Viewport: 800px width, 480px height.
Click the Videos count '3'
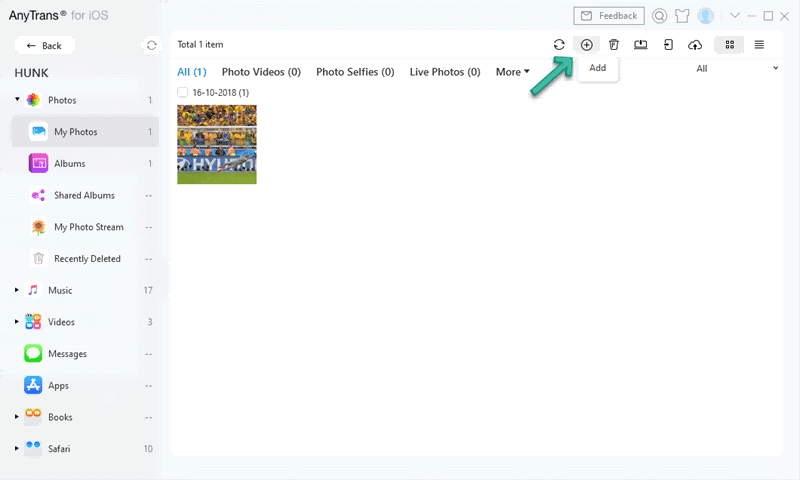pos(150,322)
